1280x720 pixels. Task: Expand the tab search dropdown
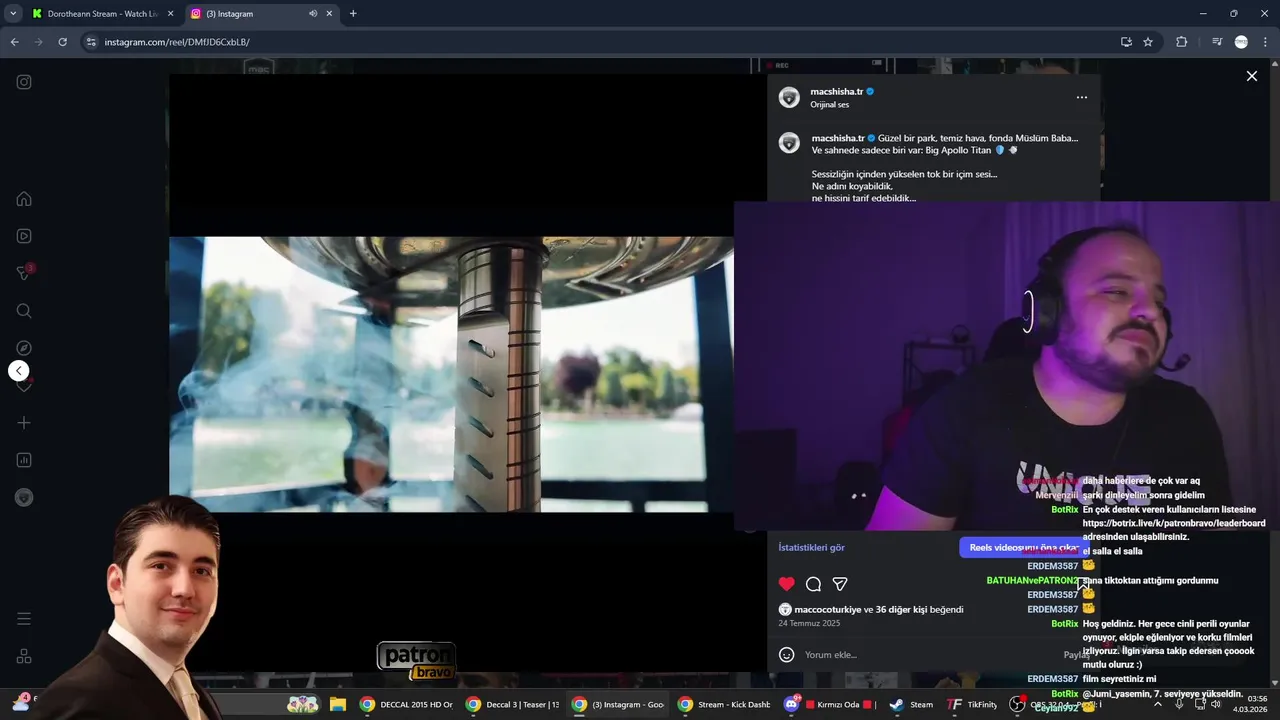pyautogui.click(x=13, y=14)
